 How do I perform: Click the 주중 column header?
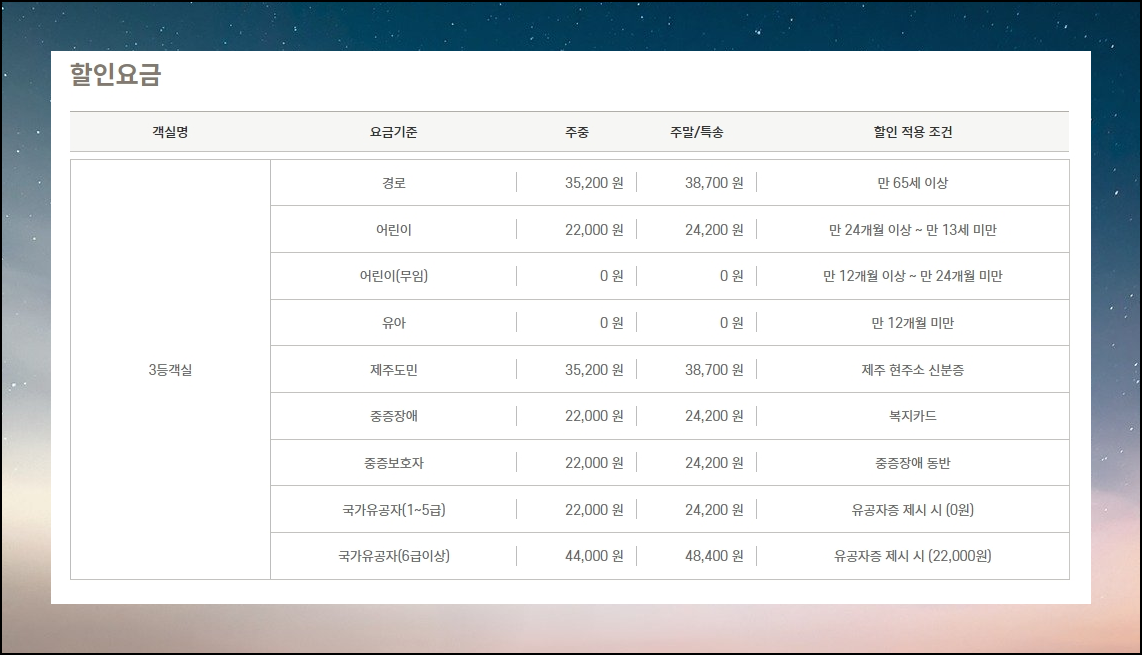pos(577,132)
